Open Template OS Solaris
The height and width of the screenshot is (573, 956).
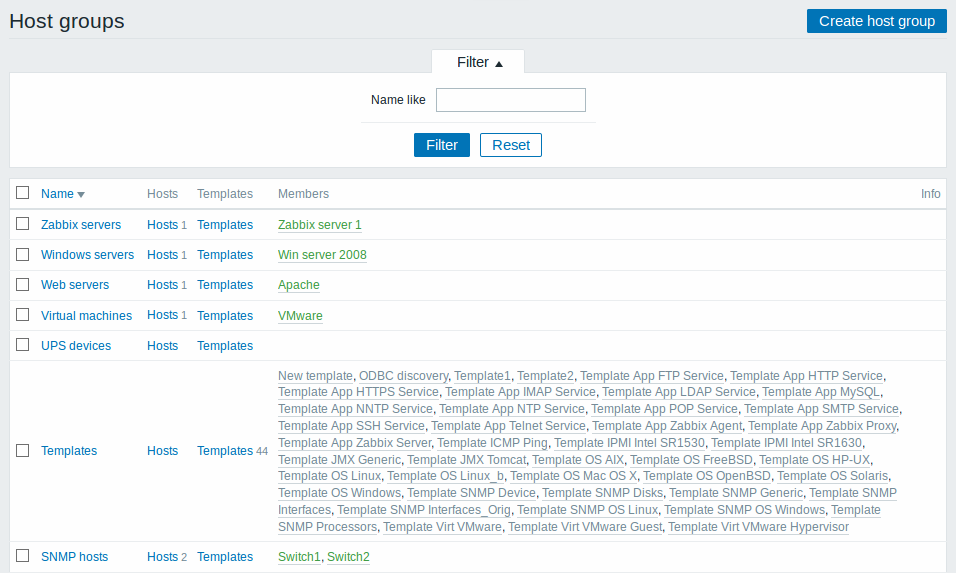click(832, 476)
